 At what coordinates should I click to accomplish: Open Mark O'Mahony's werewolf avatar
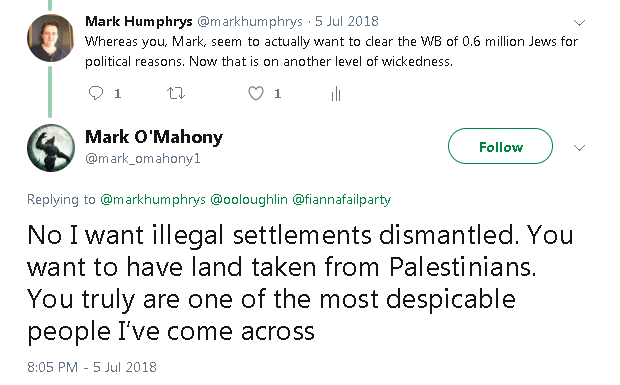(x=51, y=148)
